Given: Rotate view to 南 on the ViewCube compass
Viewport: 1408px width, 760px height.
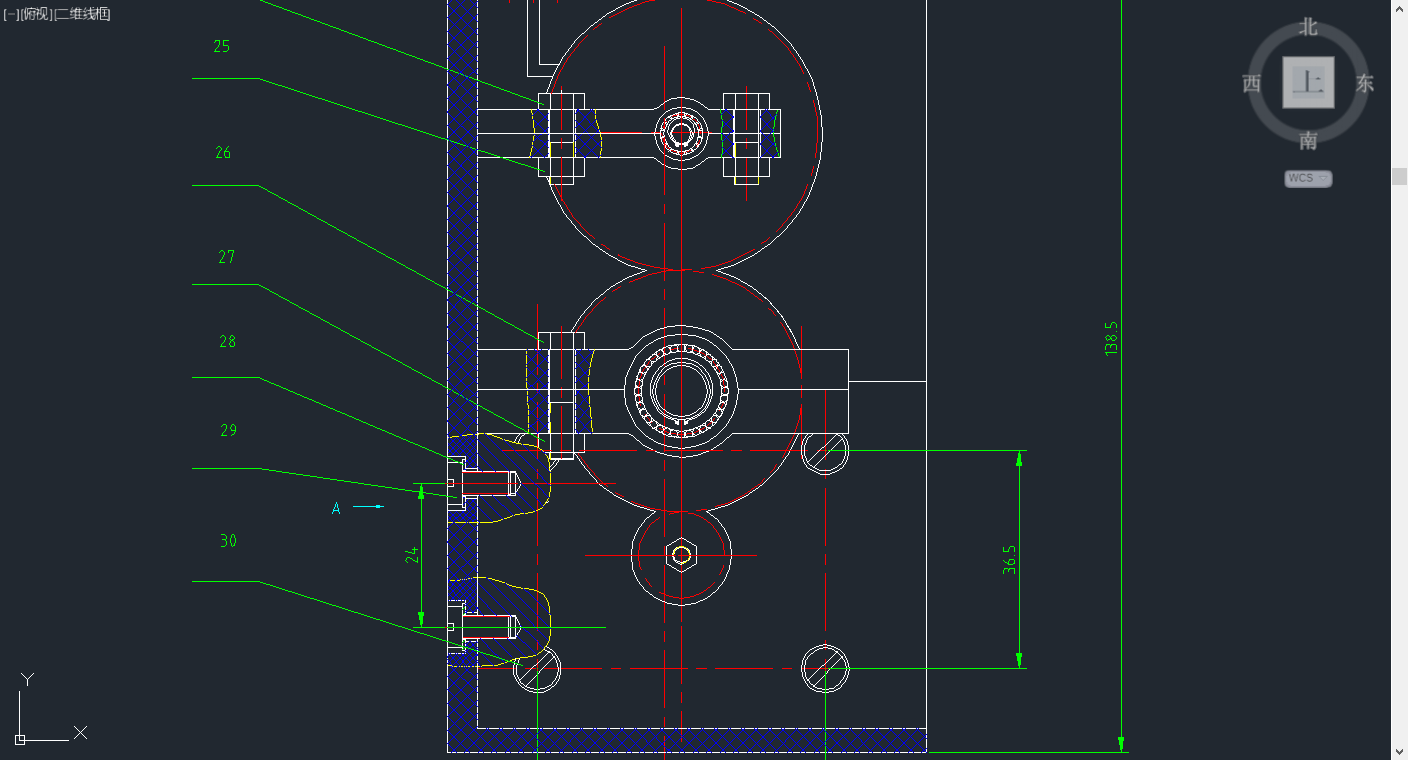Looking at the screenshot, I should [x=1308, y=140].
